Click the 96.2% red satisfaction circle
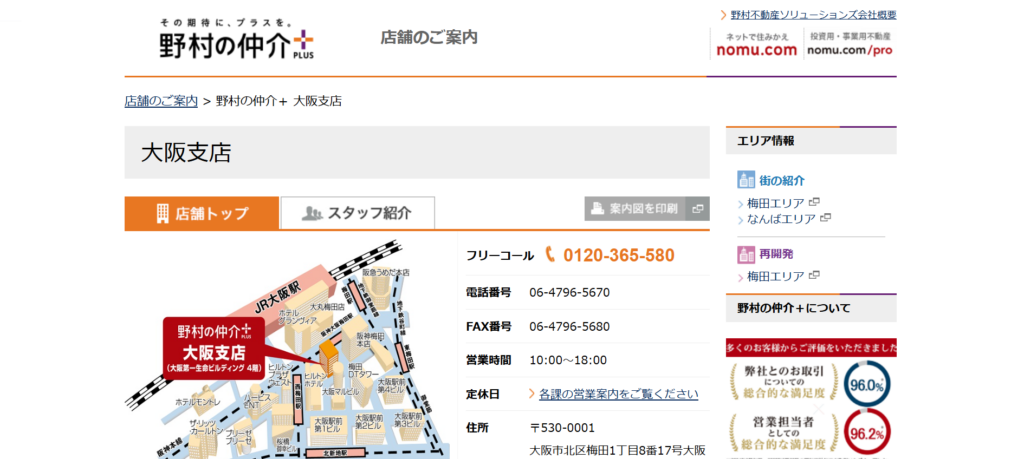The image size is (1024, 459). point(867,433)
